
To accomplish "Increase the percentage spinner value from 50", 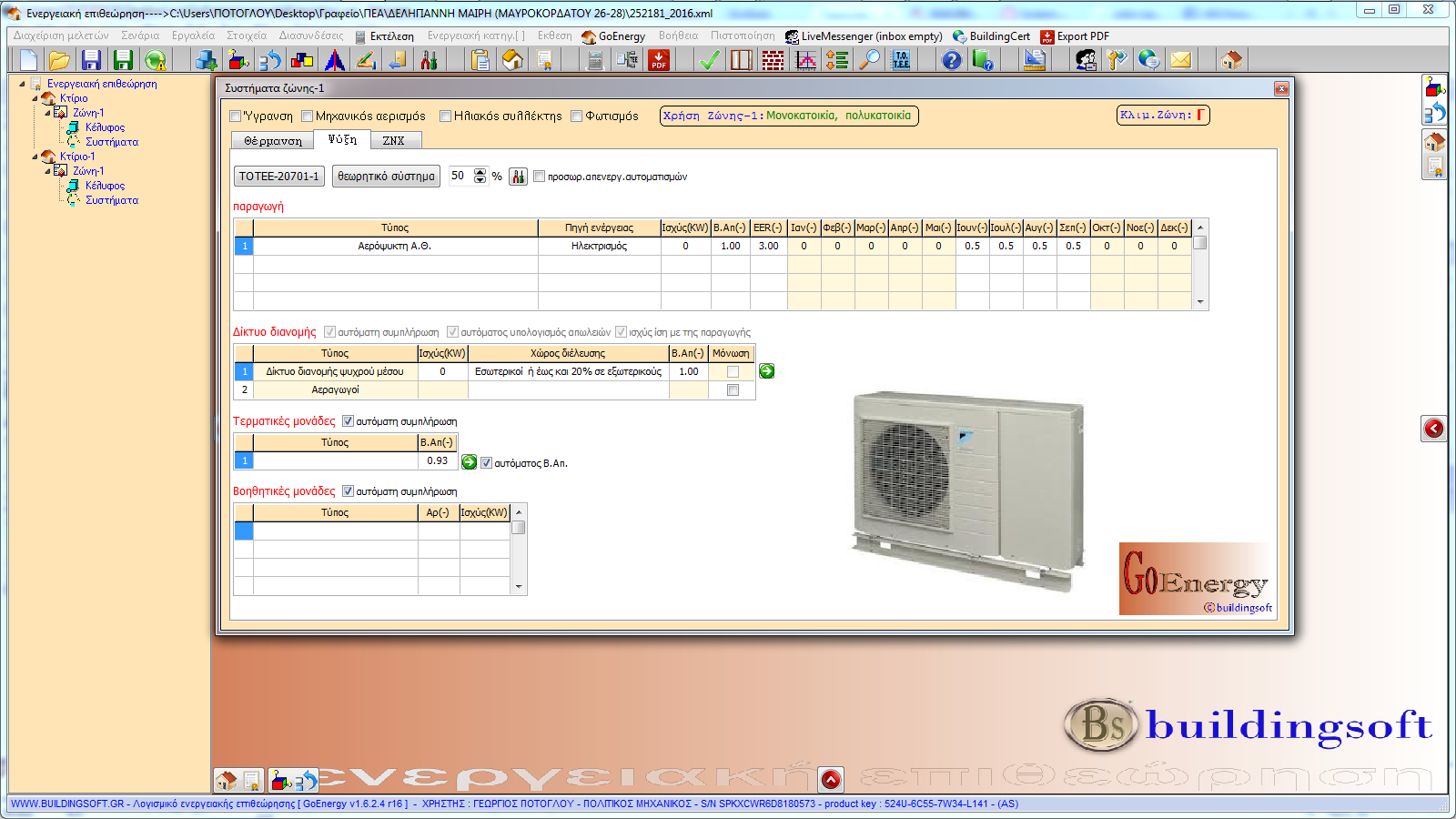I will coord(480,172).
